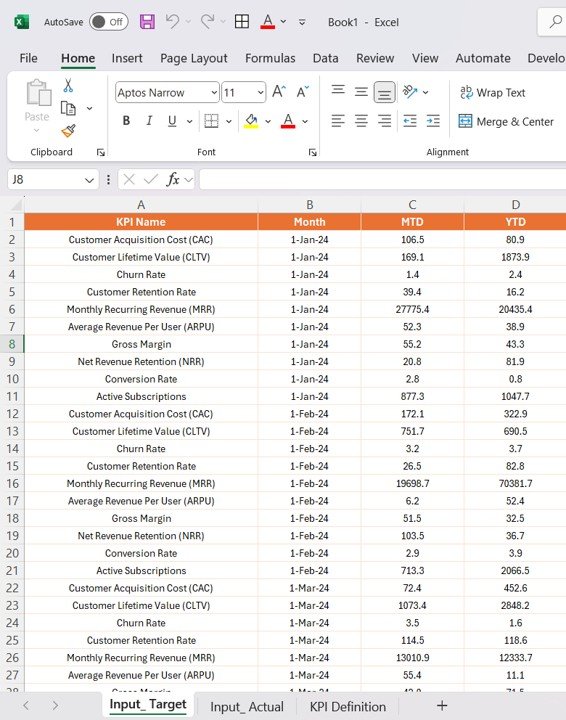The image size is (566, 720).
Task: Open the File tab
Action: (x=28, y=58)
